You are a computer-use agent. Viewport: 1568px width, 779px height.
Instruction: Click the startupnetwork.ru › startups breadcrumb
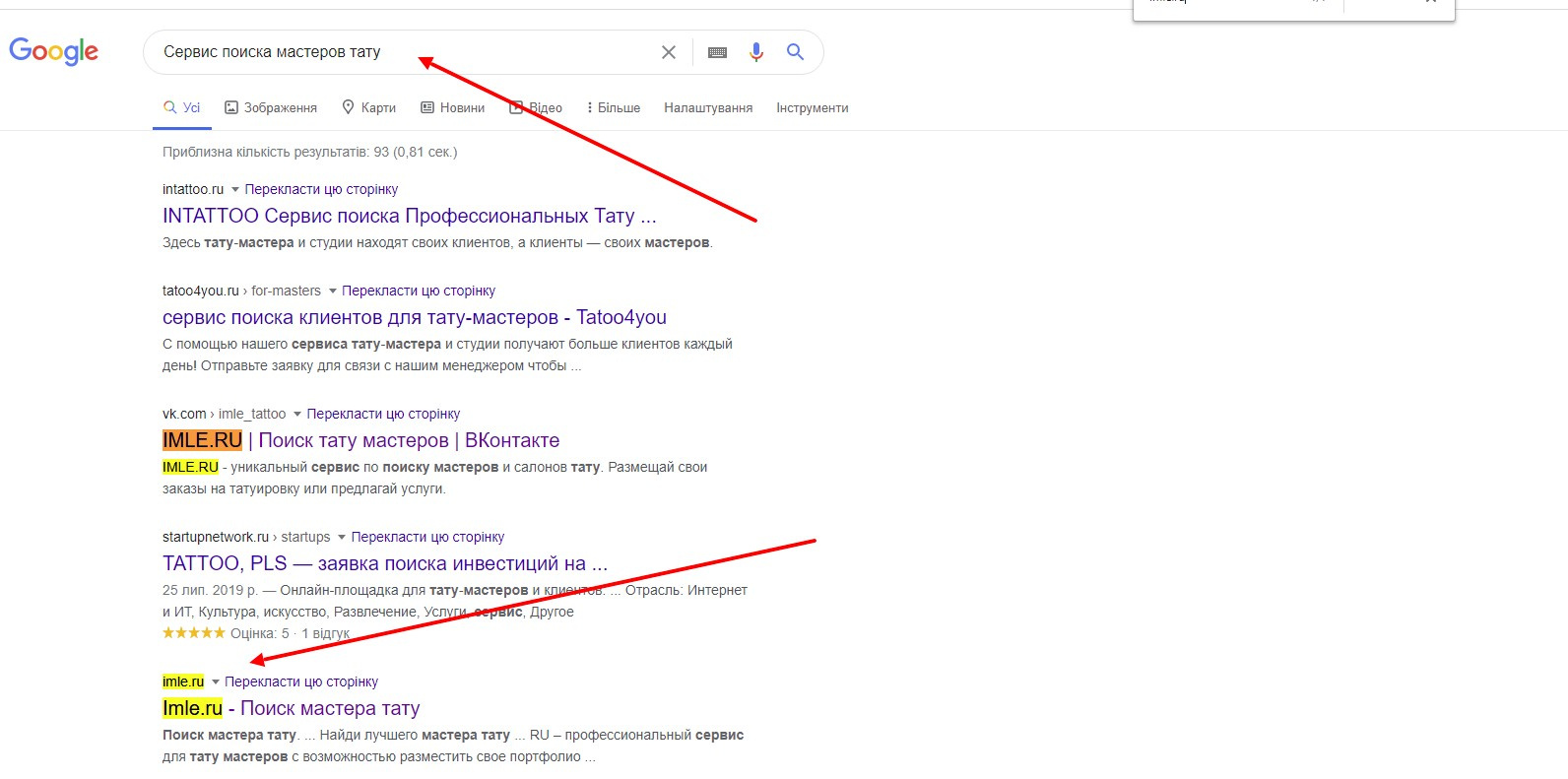246,537
